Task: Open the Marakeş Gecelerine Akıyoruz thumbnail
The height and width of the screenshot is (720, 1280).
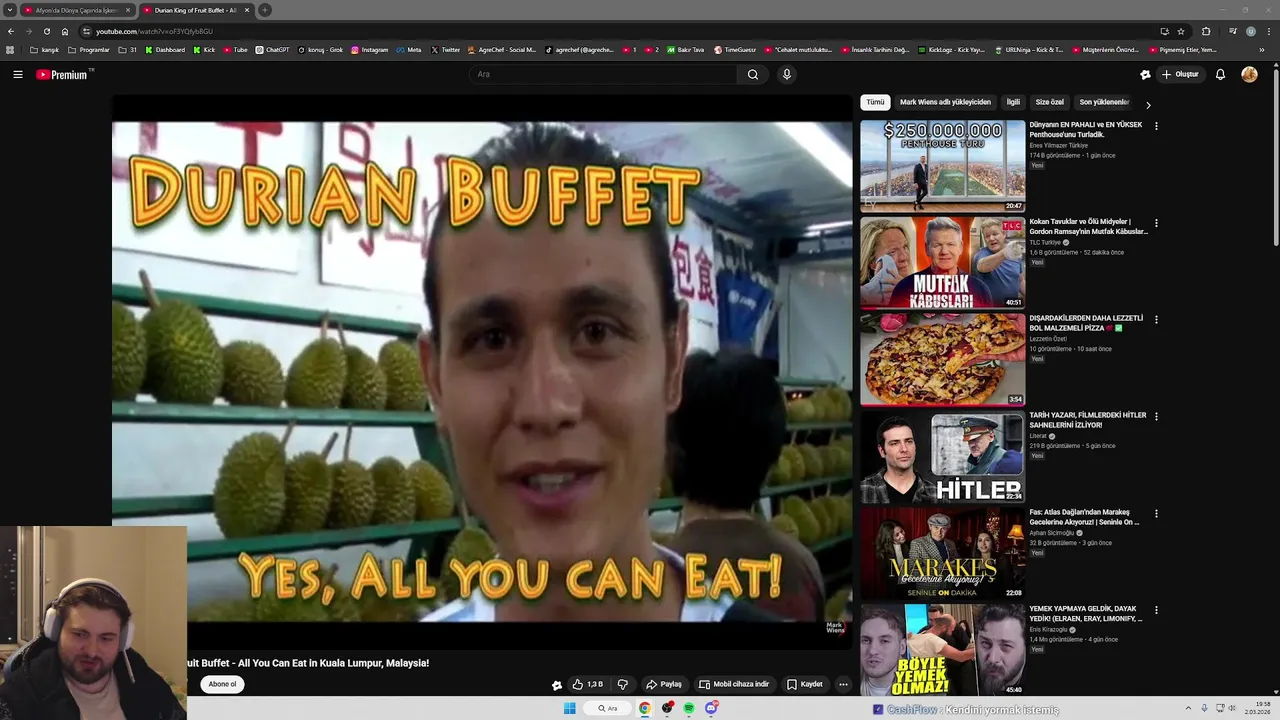Action: pyautogui.click(x=943, y=552)
